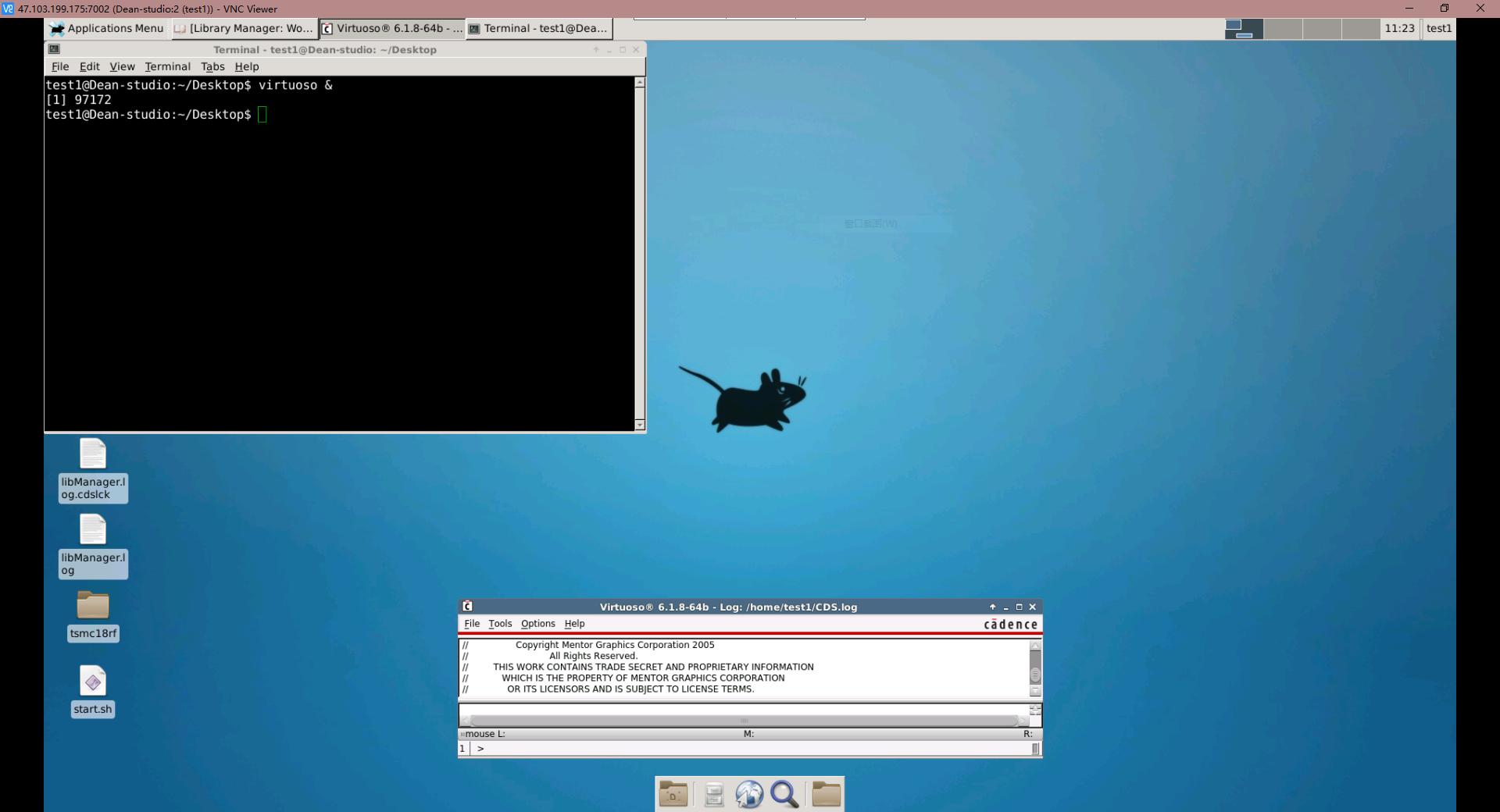
Task: Switch to Library Manager taskbar window
Action: click(244, 29)
